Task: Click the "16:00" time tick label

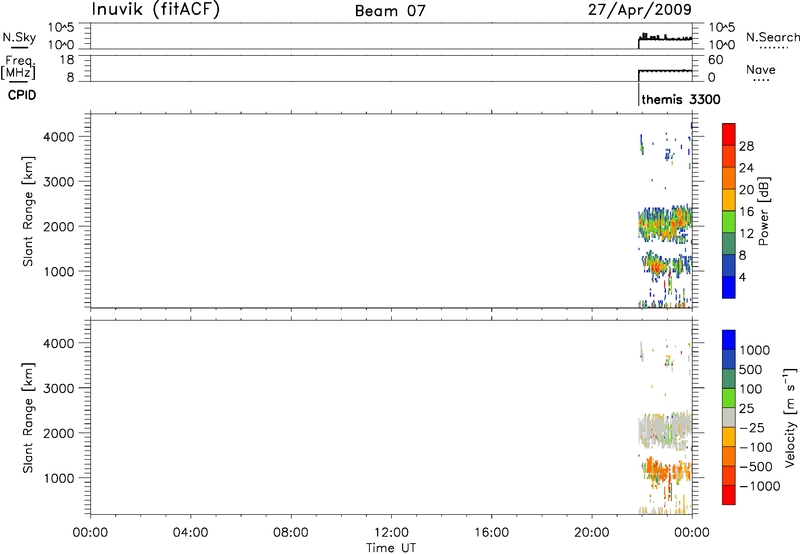Action: (x=491, y=533)
